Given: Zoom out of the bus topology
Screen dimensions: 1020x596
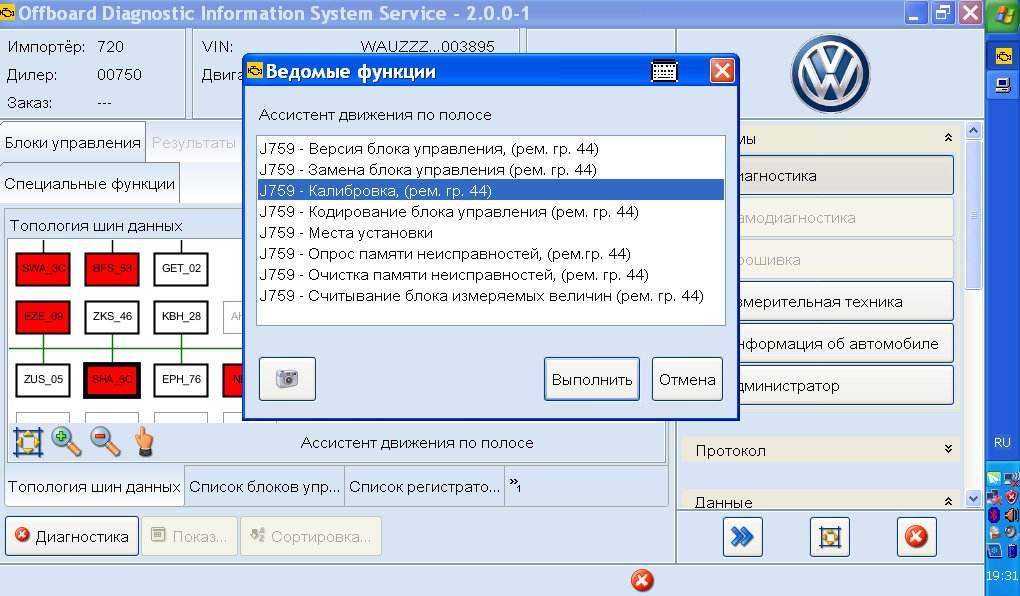Looking at the screenshot, I should click(x=105, y=442).
